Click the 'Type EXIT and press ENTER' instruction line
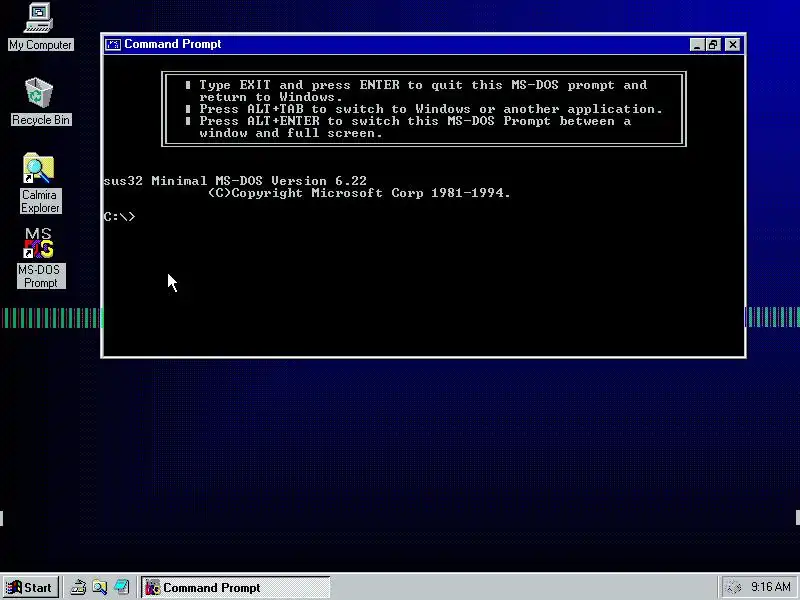This screenshot has height=600, width=800. pyautogui.click(x=423, y=85)
